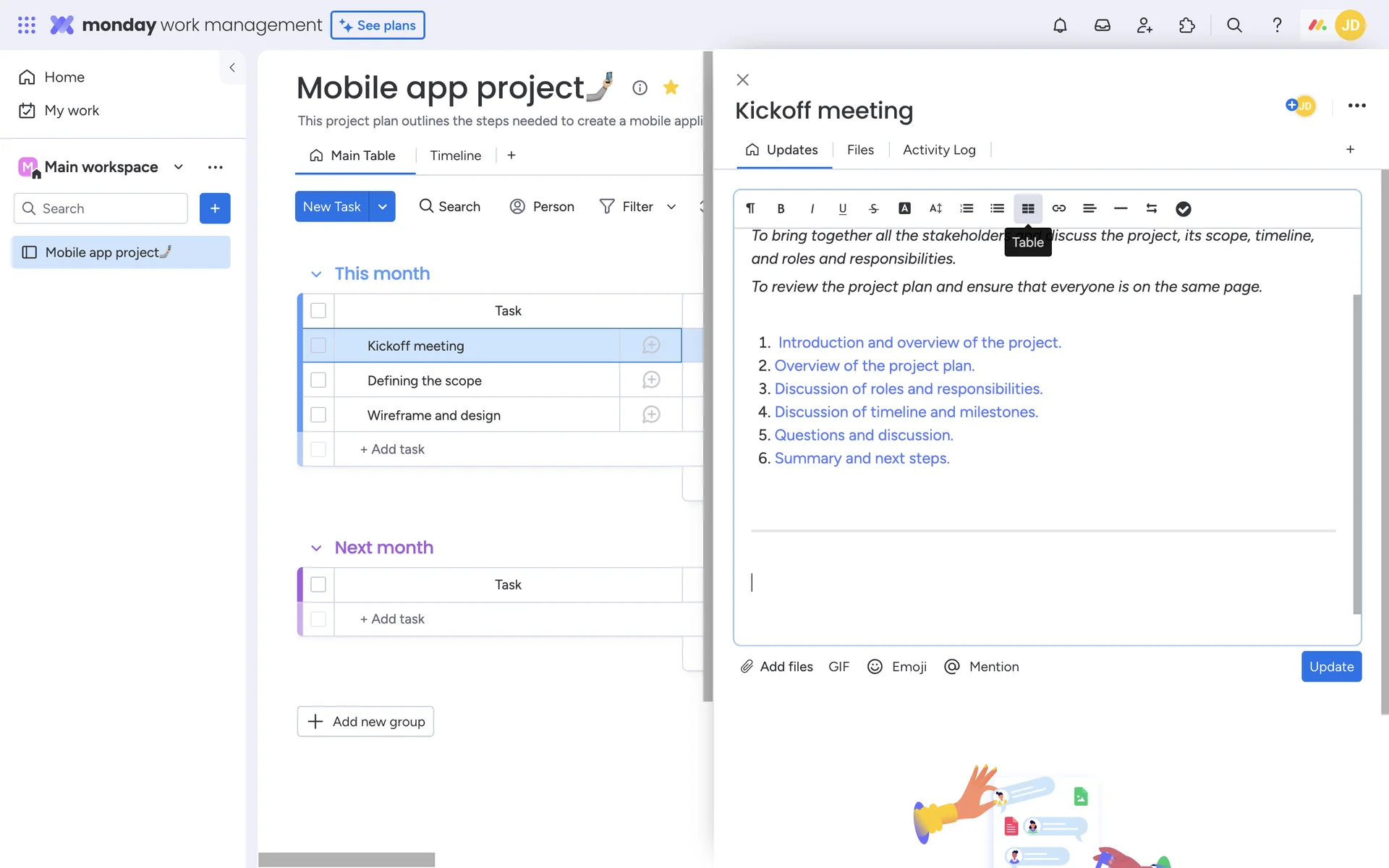Open the text color picker
Screen dimensions: 1389x868
click(x=904, y=208)
